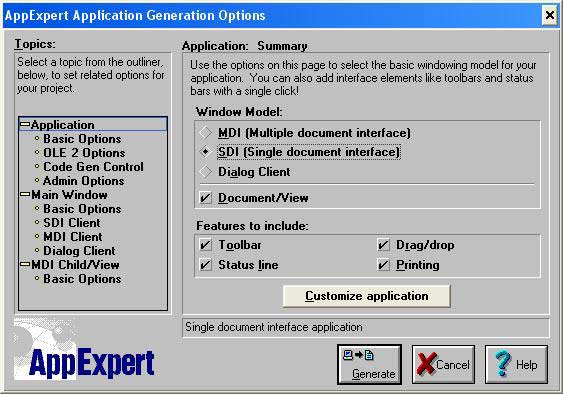Viewport: 563px width, 394px height.
Task: Select the MDI window model radio button
Action: (x=205, y=133)
